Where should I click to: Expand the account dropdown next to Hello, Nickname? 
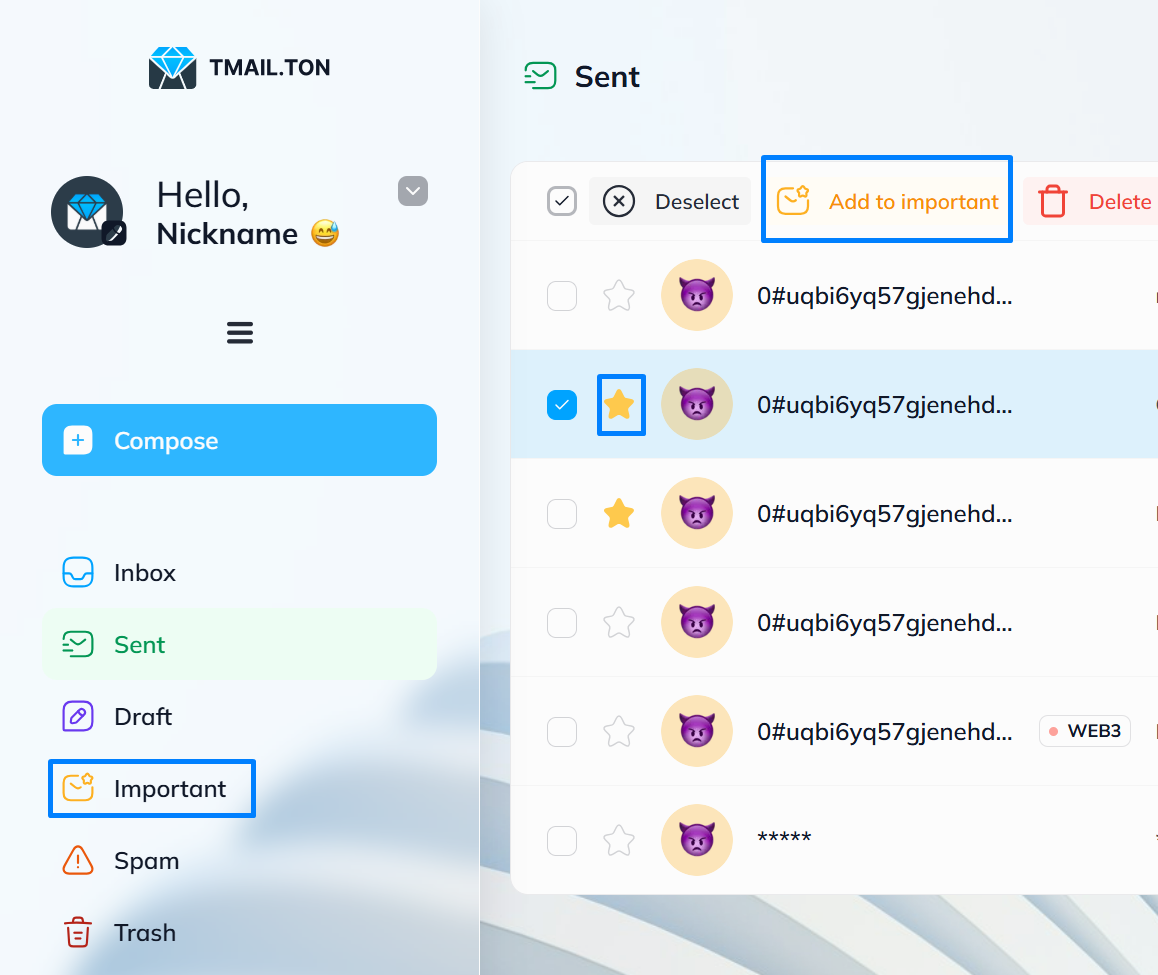click(x=413, y=191)
